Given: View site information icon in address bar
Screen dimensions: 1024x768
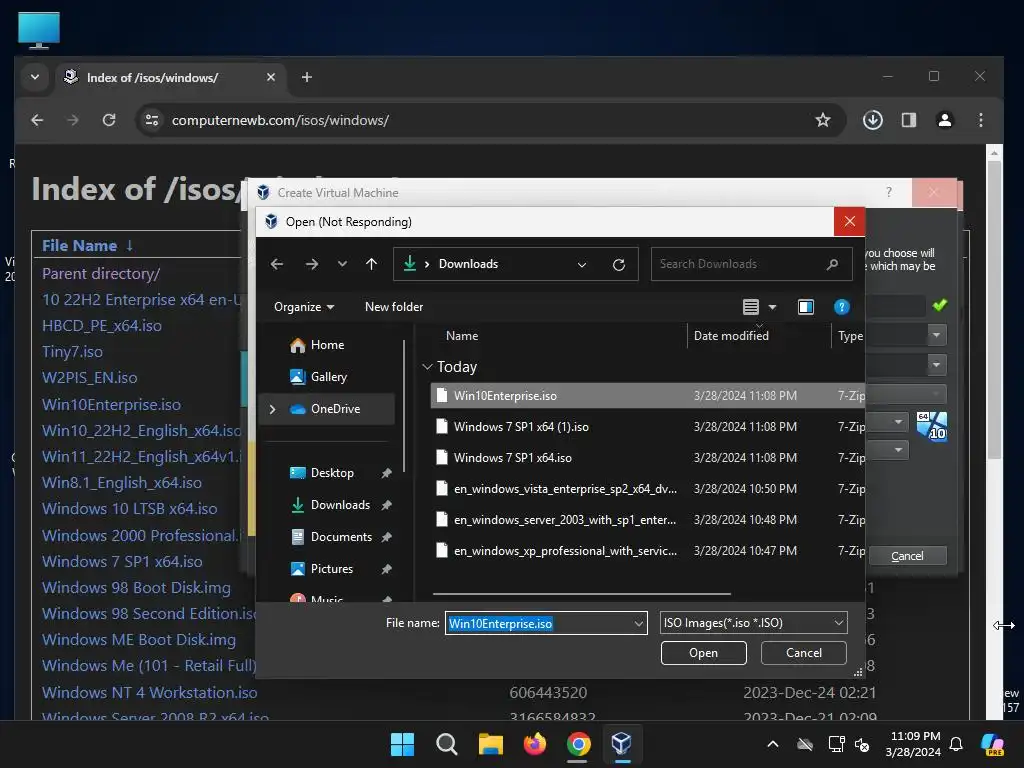Looking at the screenshot, I should click(x=152, y=120).
